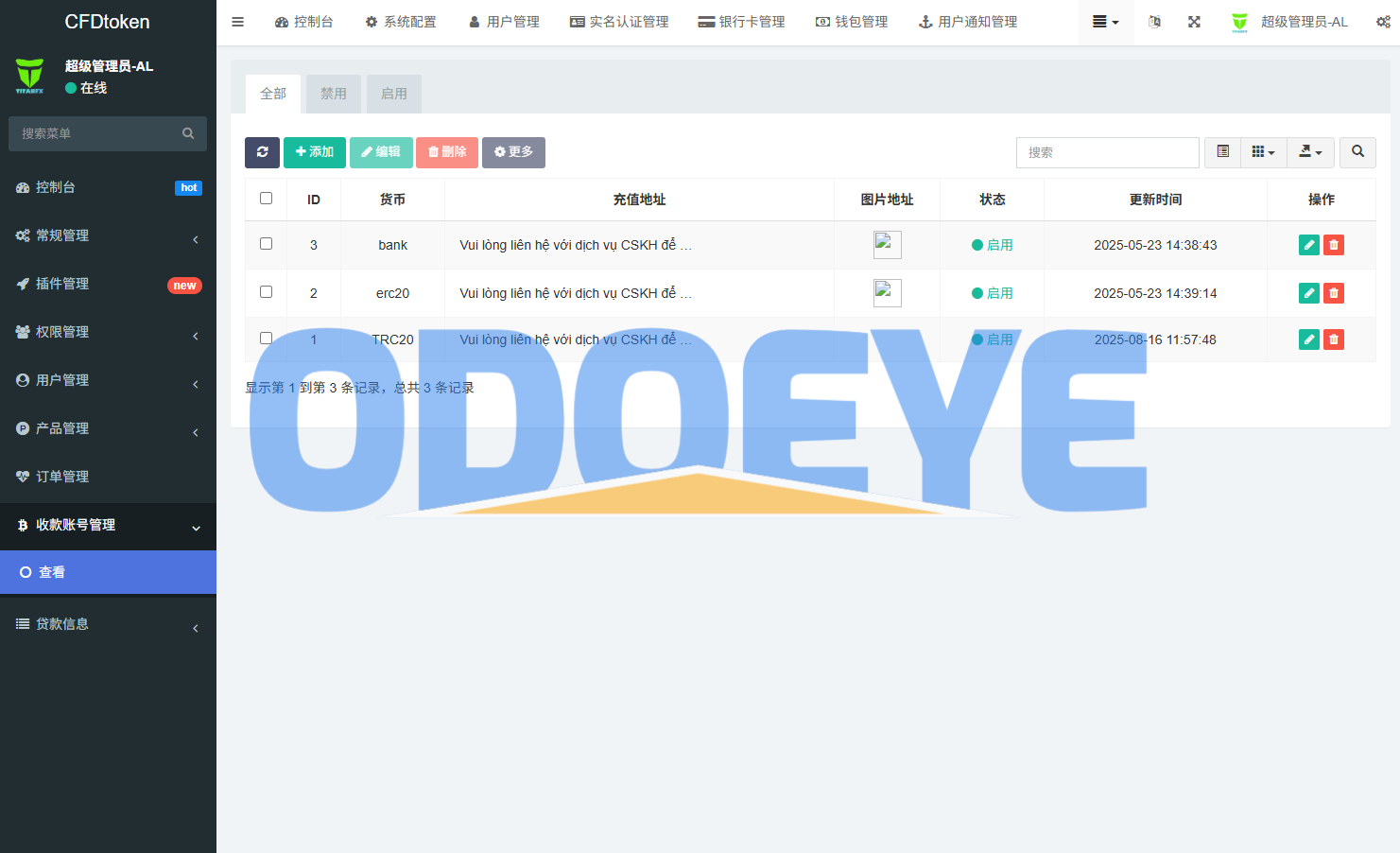The width and height of the screenshot is (1400, 853).
Task: Click the refresh table icon button
Action: tap(262, 152)
